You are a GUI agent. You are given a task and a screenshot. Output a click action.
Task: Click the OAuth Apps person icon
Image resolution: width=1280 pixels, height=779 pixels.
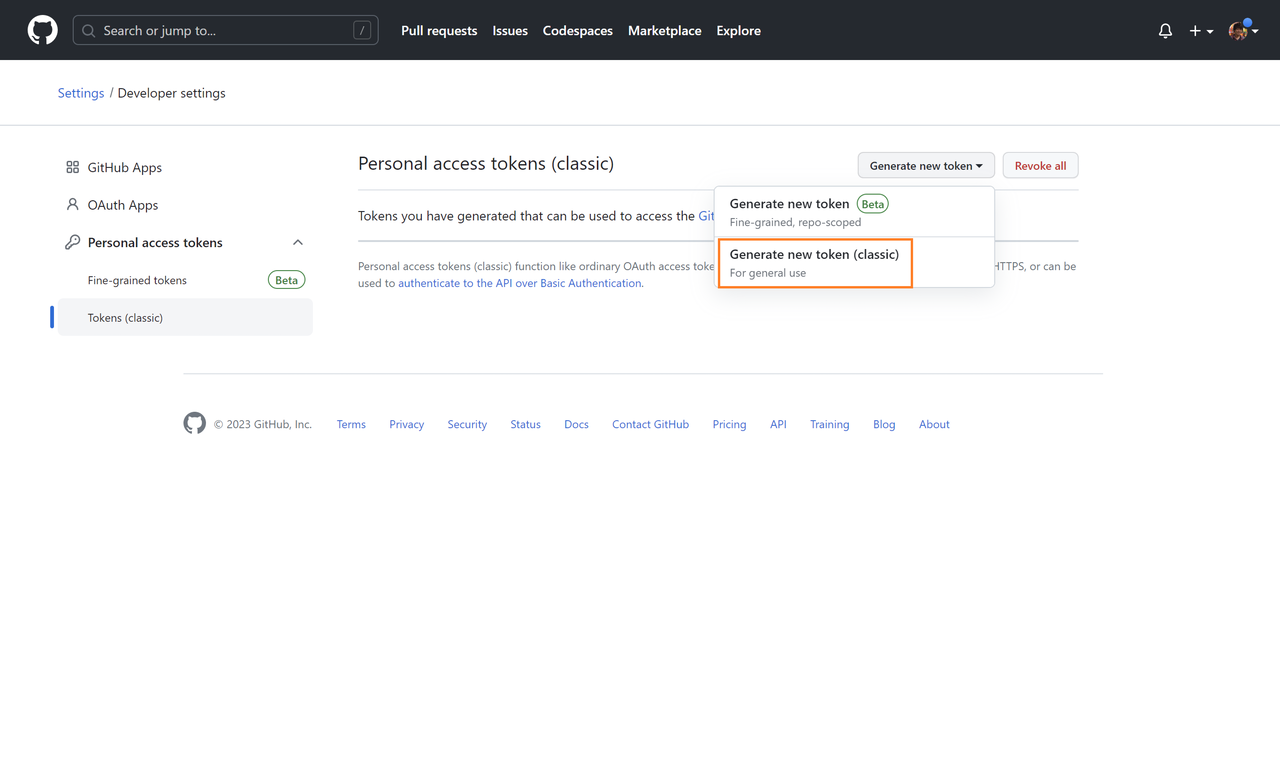click(x=72, y=205)
